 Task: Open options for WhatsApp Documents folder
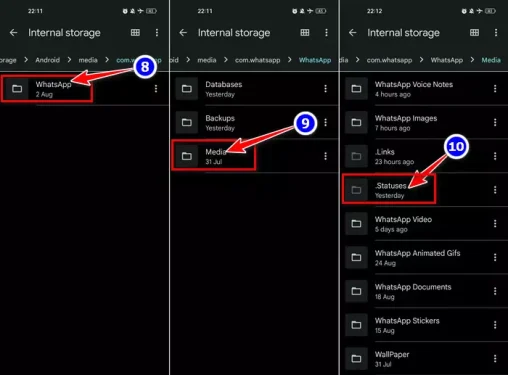click(495, 291)
